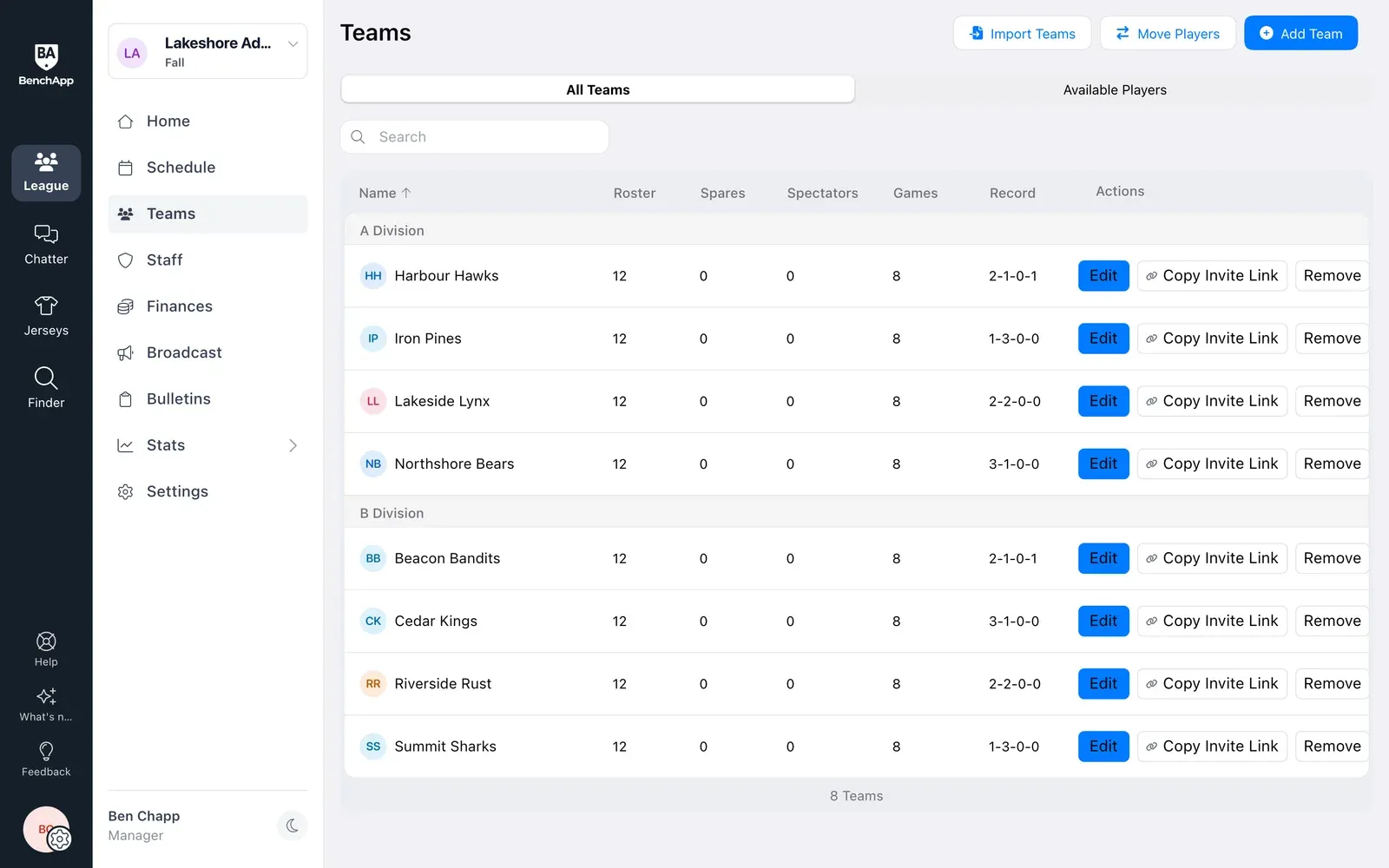Open Settings in the sidebar menu
The image size is (1389, 868).
(207, 491)
